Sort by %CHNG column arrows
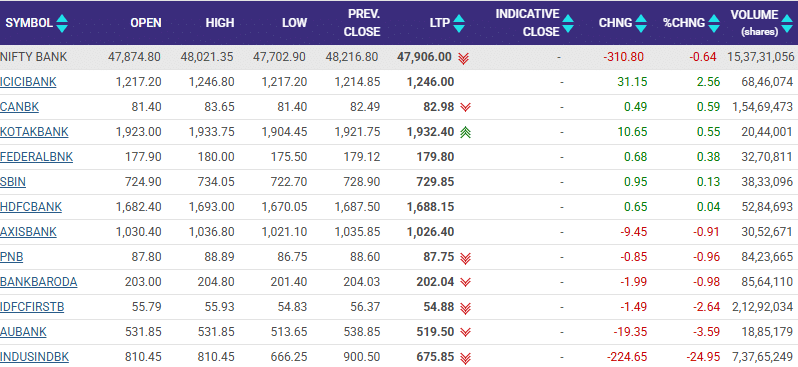 click(x=715, y=23)
